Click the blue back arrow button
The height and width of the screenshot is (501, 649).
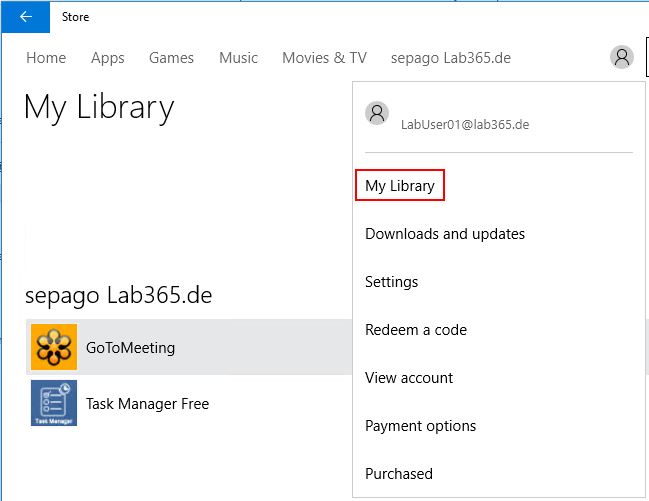click(x=26, y=17)
